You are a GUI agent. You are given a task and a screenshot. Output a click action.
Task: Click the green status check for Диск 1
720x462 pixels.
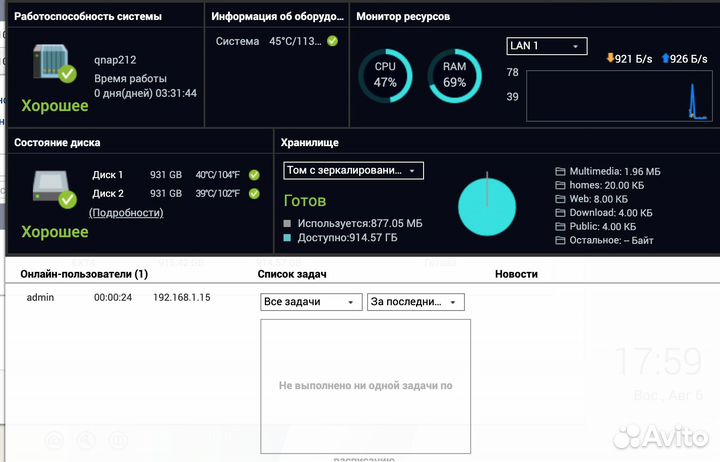pyautogui.click(x=254, y=175)
